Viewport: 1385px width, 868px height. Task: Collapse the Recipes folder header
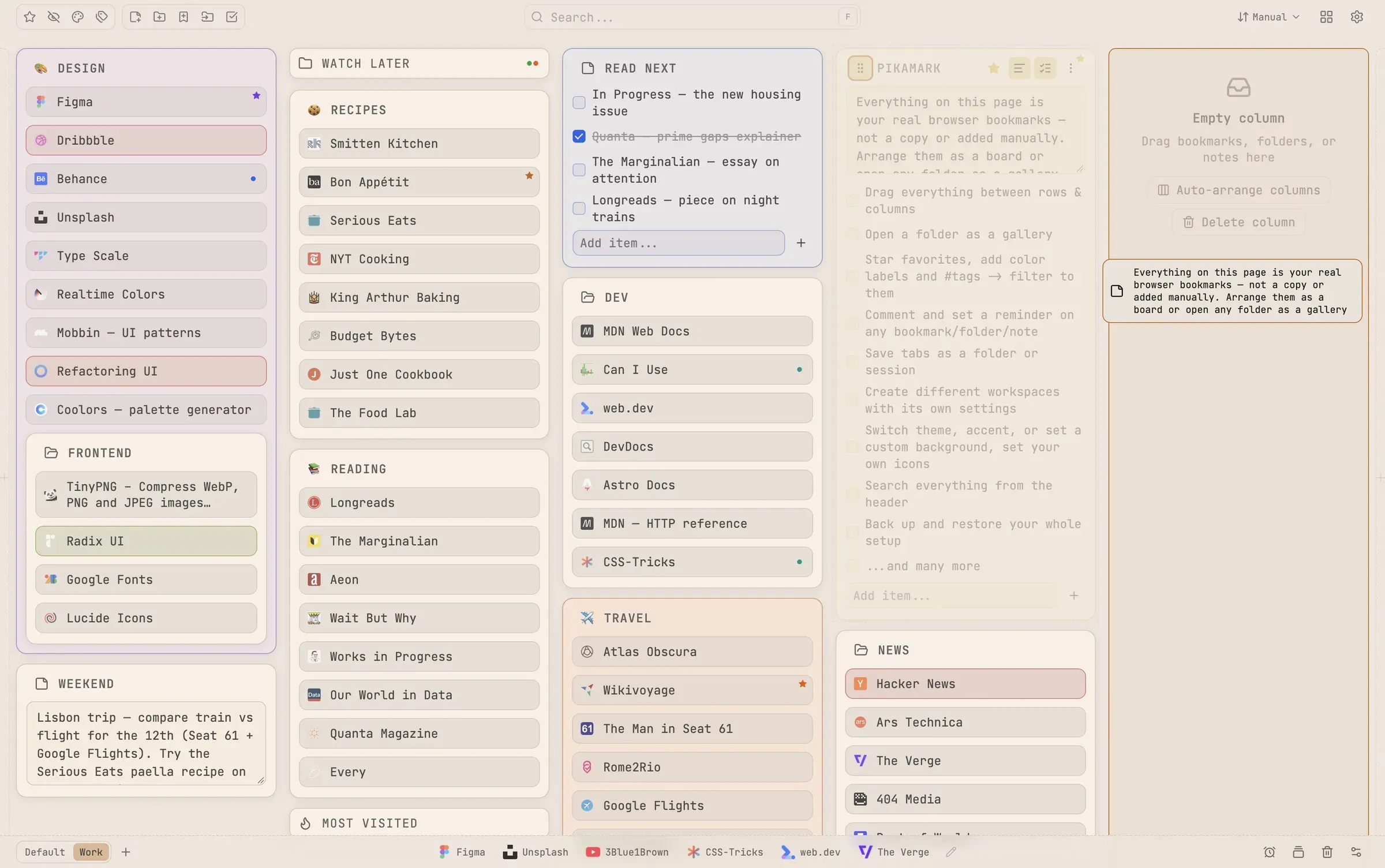tap(420, 110)
